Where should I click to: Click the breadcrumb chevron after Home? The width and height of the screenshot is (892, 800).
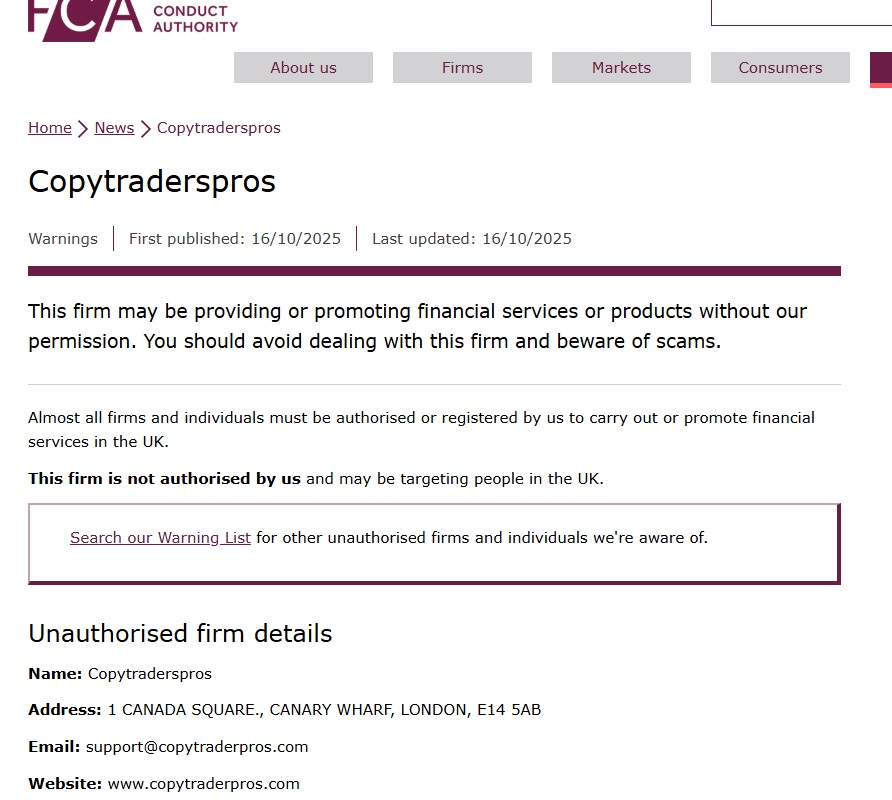tap(83, 129)
